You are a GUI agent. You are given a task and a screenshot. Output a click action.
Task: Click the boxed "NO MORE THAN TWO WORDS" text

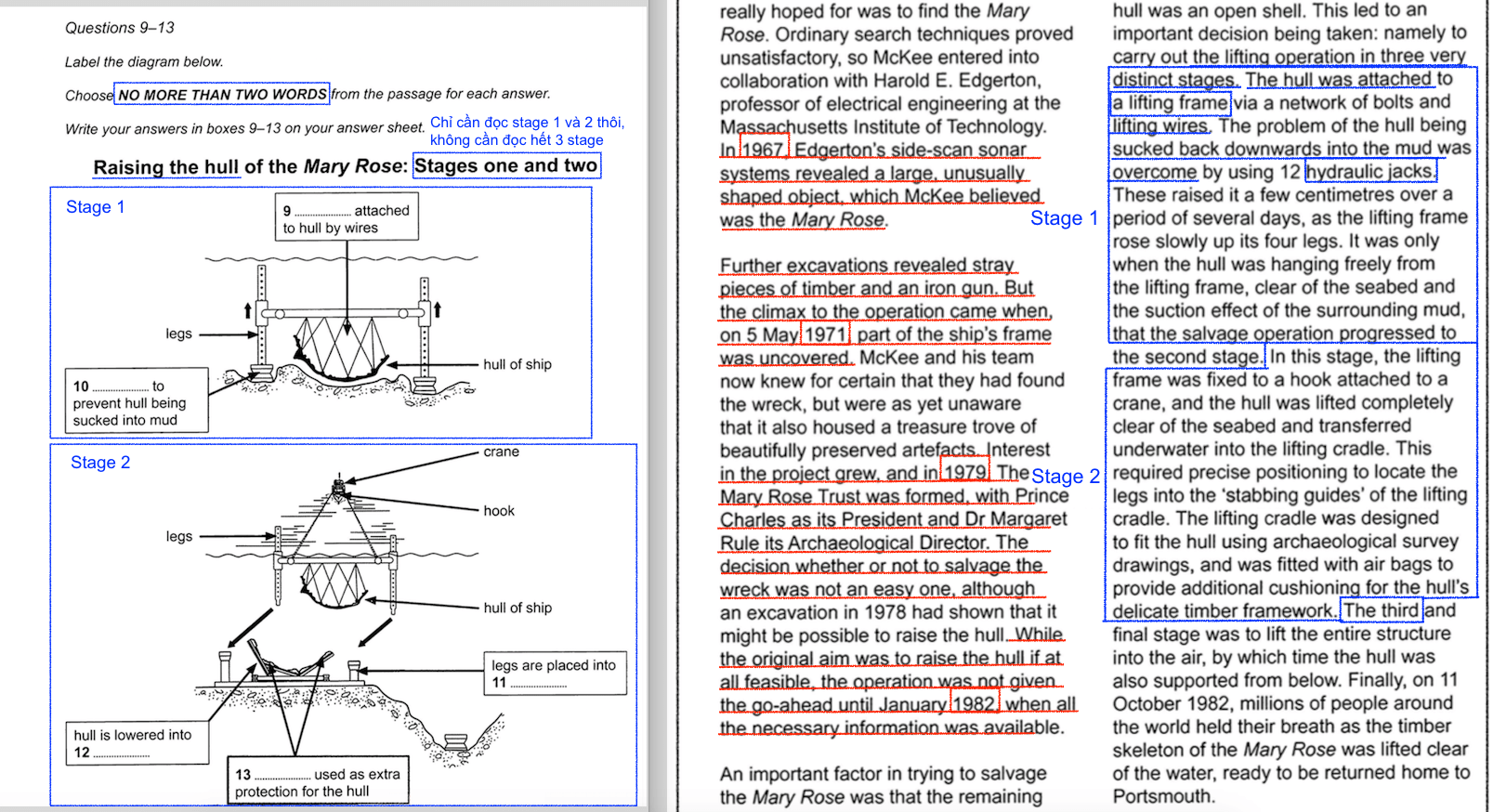(222, 94)
